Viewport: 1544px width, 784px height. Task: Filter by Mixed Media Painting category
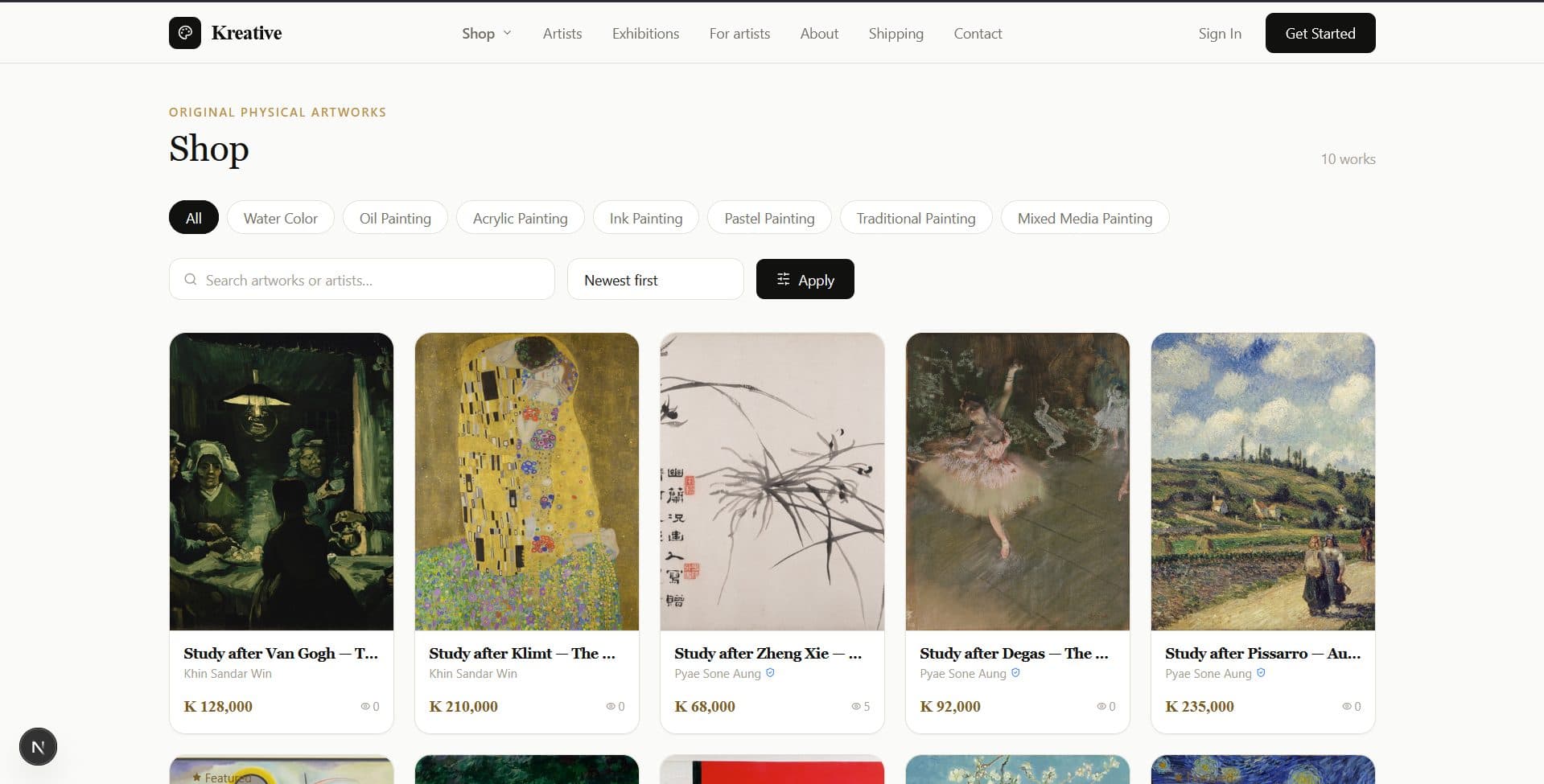(x=1085, y=217)
